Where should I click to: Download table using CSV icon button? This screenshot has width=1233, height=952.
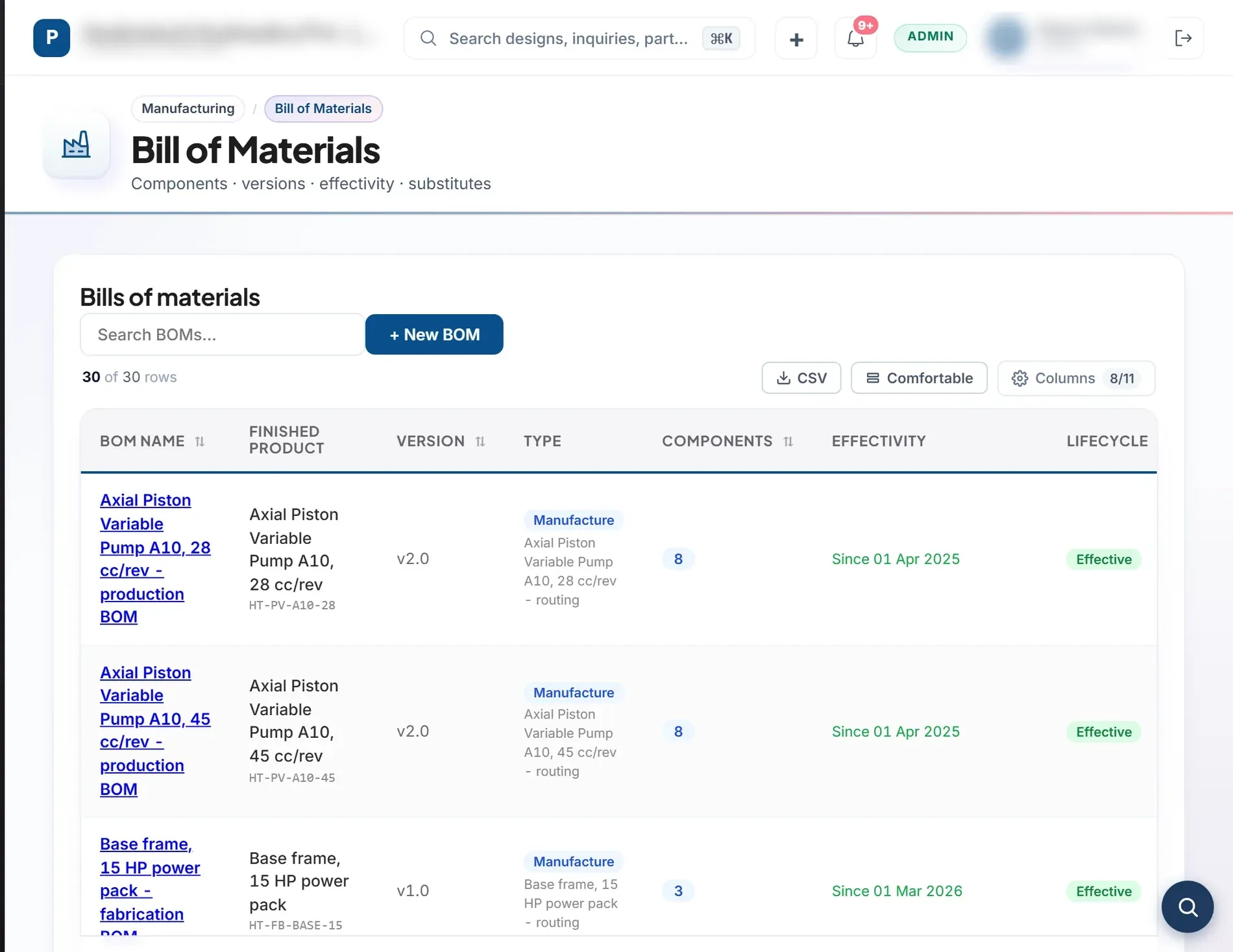(801, 378)
